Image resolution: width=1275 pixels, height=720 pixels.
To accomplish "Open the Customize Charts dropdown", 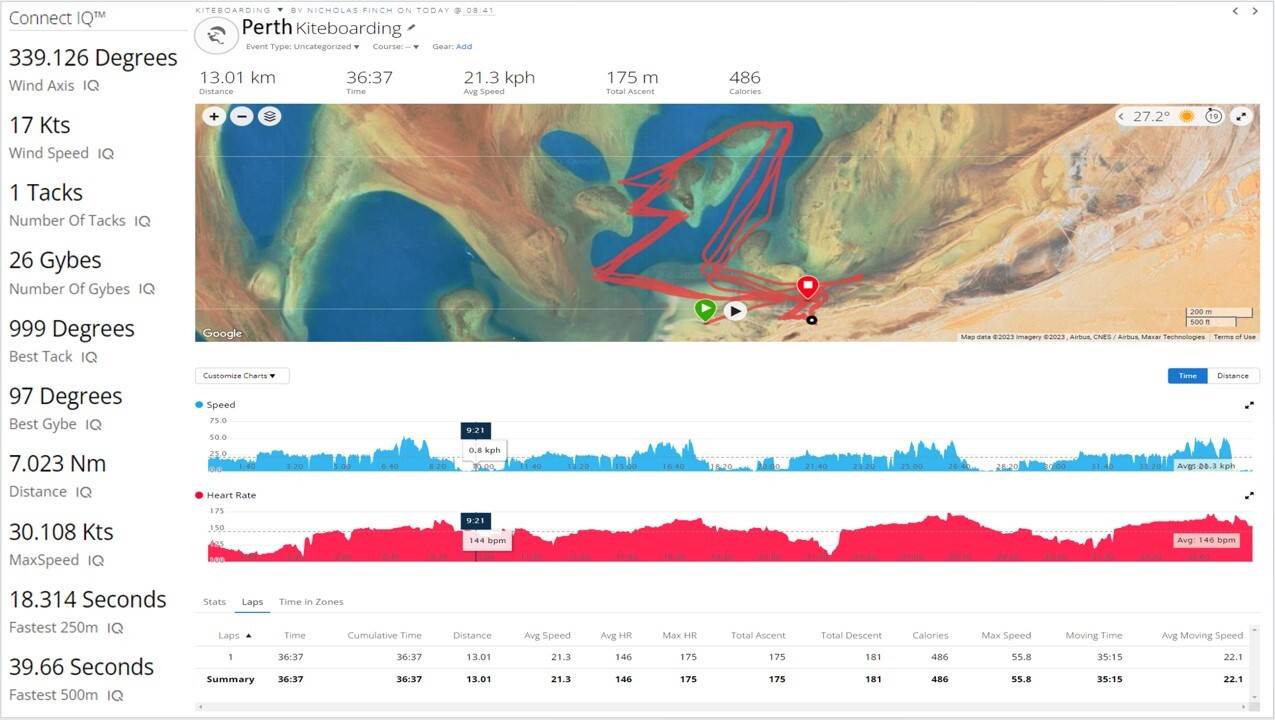I will click(242, 376).
